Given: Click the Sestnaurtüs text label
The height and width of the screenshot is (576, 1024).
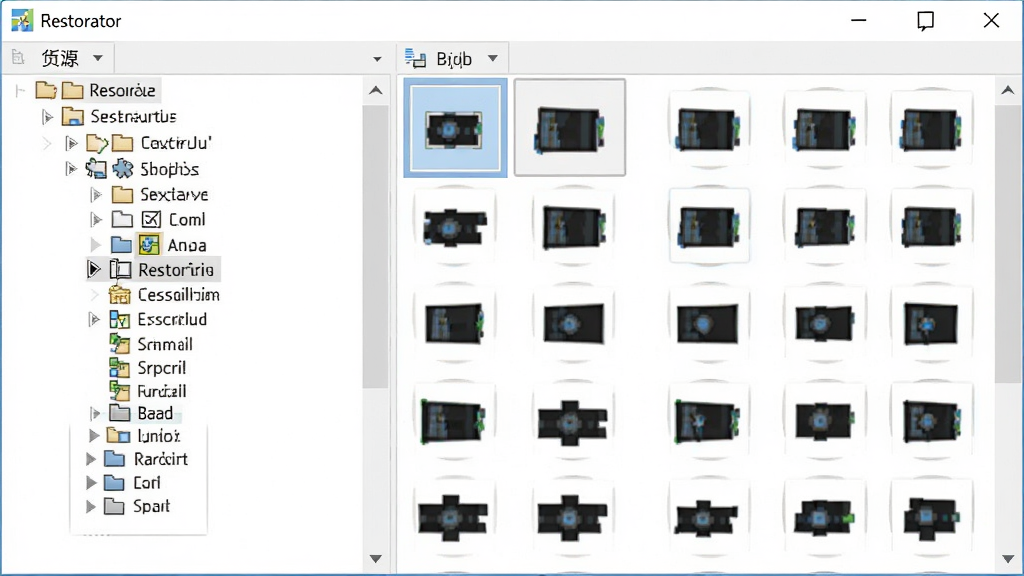Looking at the screenshot, I should pyautogui.click(x=133, y=117).
